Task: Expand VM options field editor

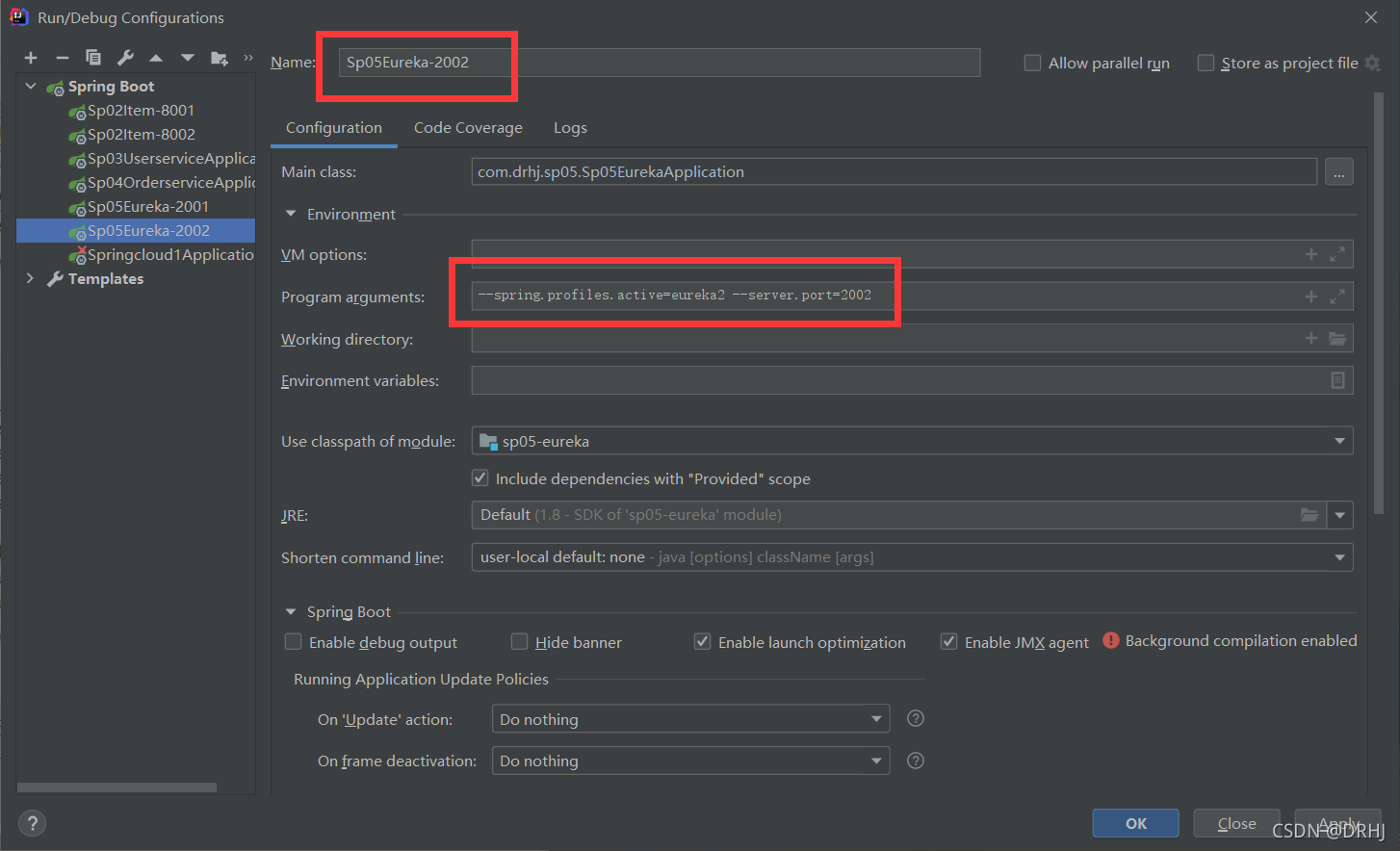Action: click(1337, 254)
